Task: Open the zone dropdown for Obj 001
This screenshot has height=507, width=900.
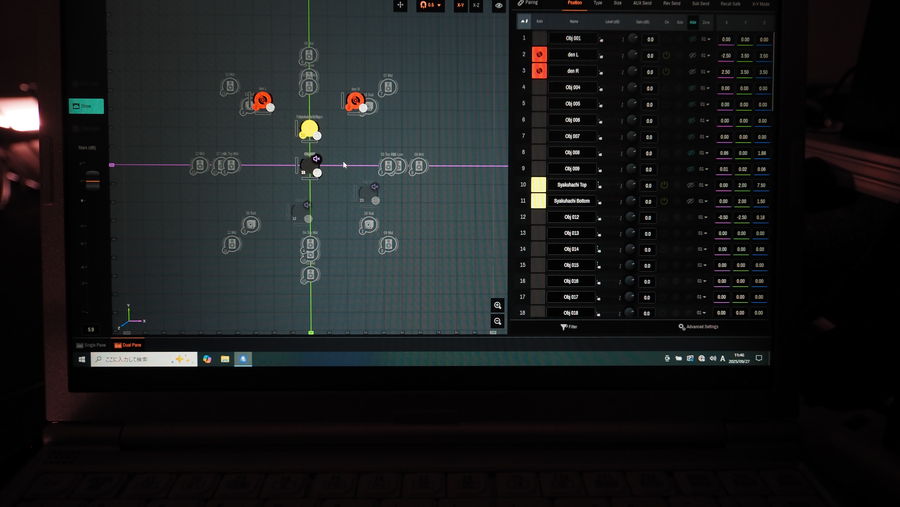Action: tap(705, 39)
